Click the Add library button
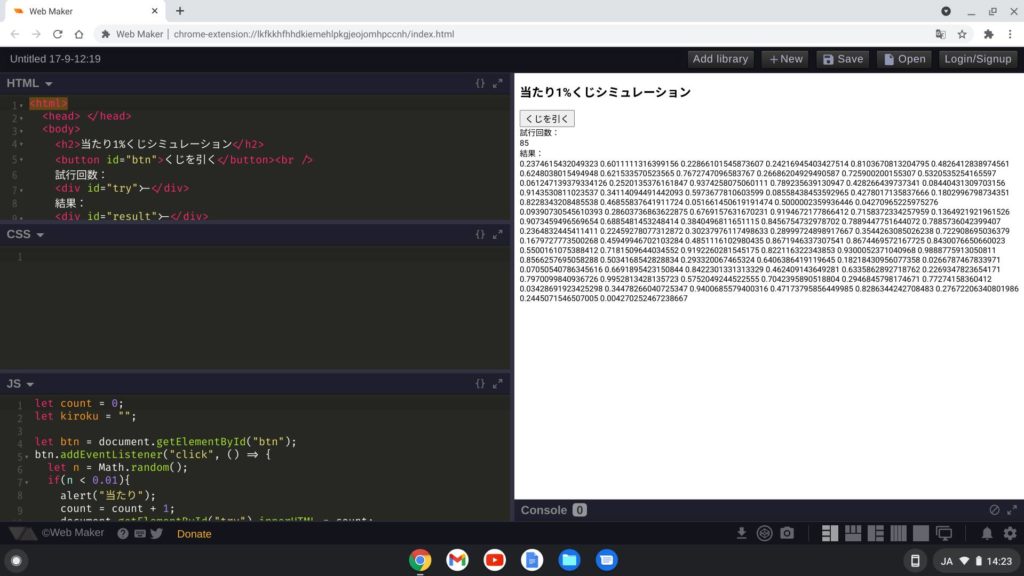The image size is (1024, 576). tap(720, 59)
